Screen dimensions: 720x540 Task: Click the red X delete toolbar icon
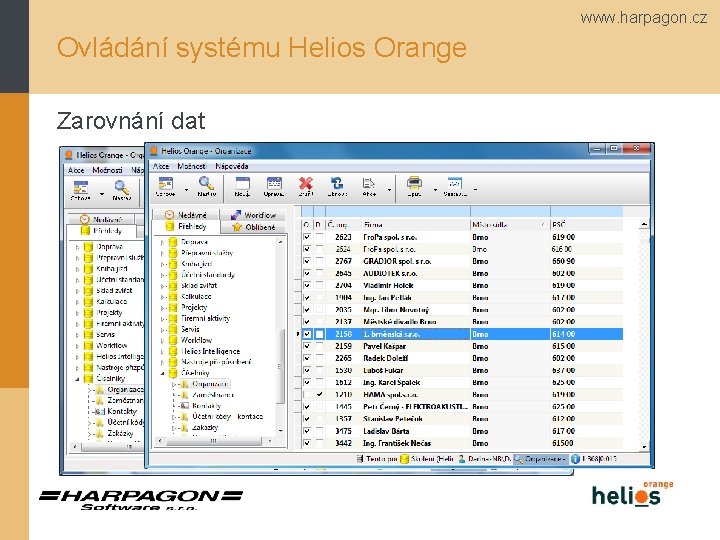tap(305, 183)
